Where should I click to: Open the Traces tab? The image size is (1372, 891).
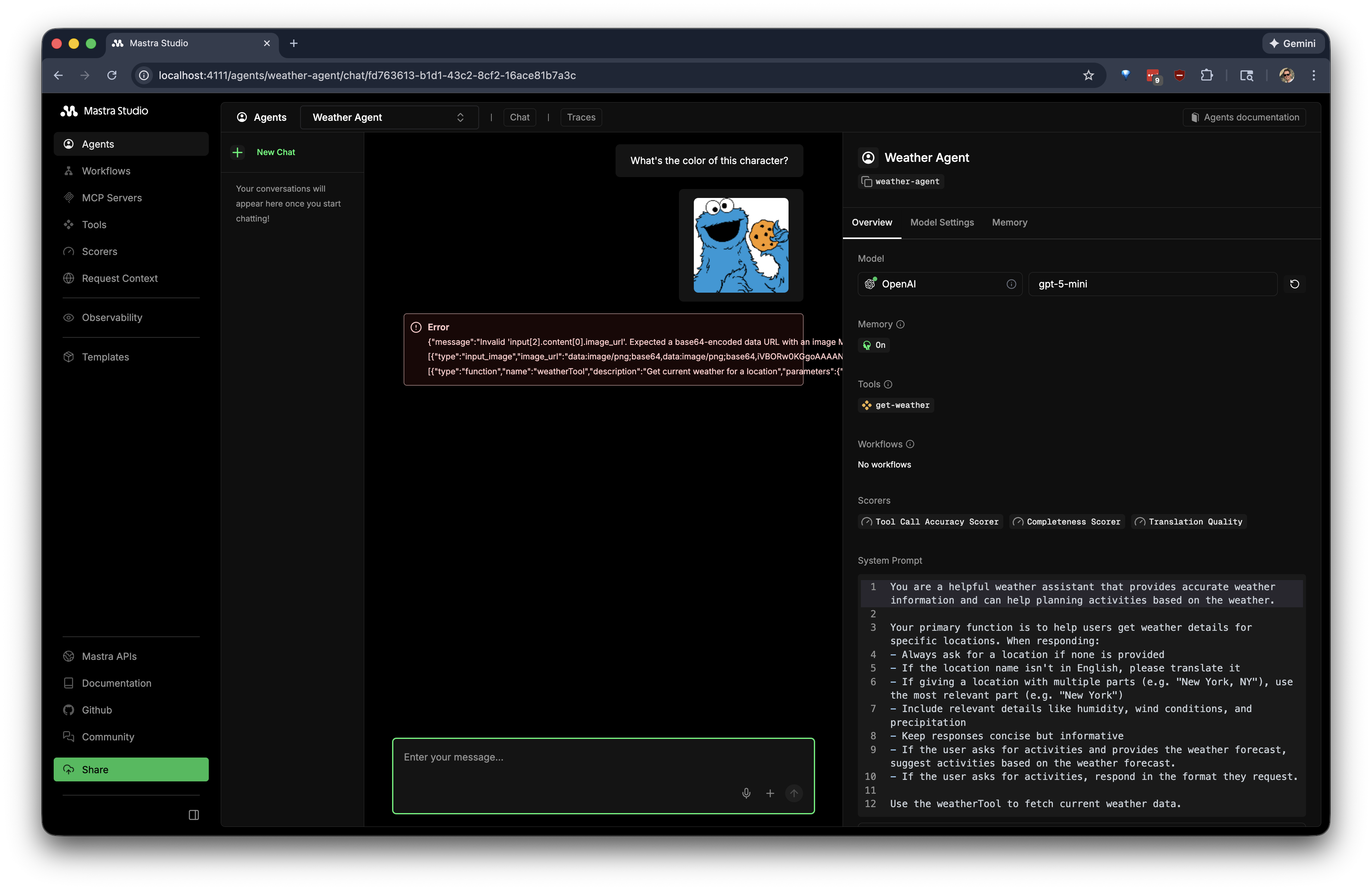(580, 117)
